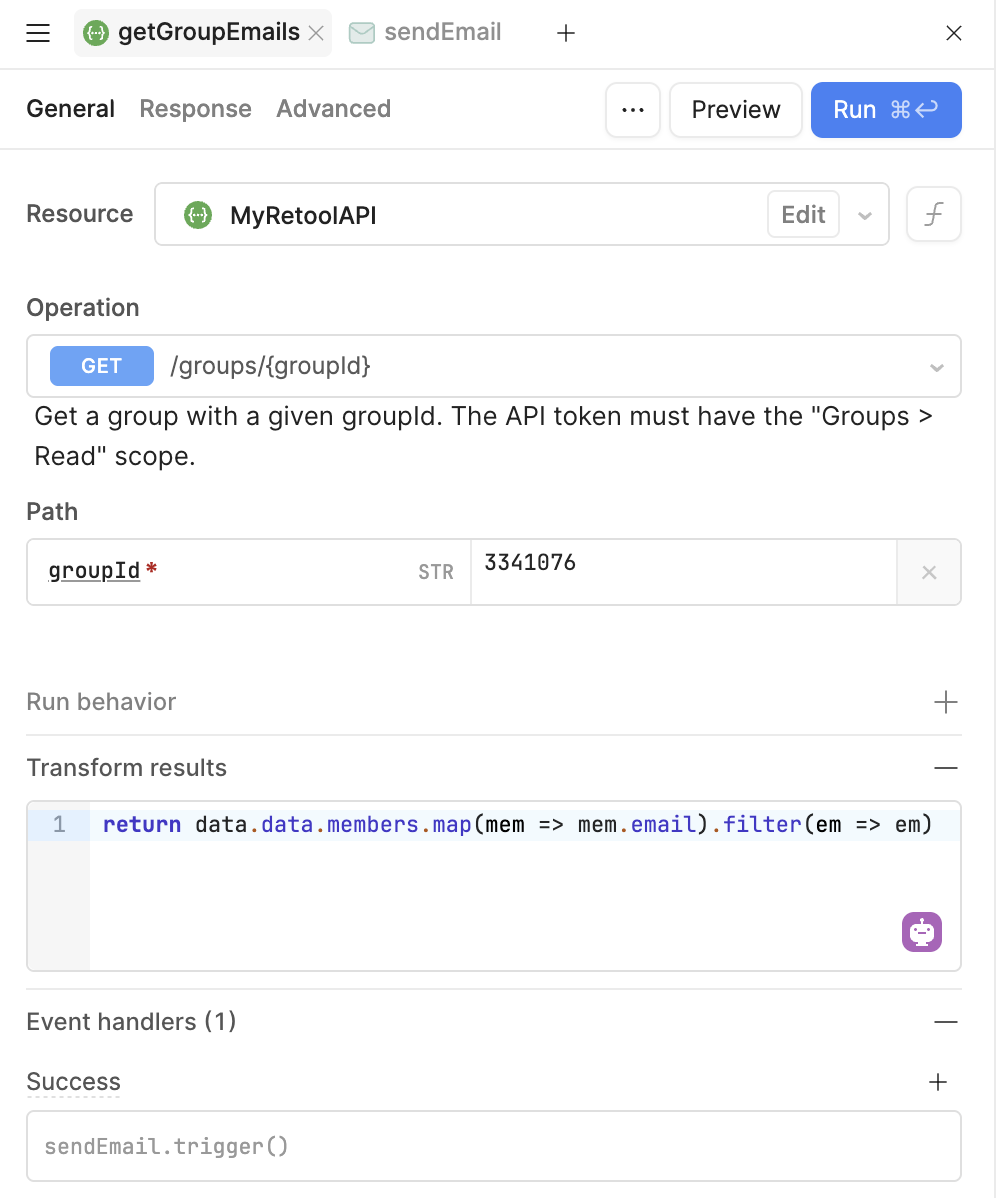This screenshot has height=1198, width=996.
Task: Click the function toggle icon beside Resource
Action: click(x=933, y=214)
